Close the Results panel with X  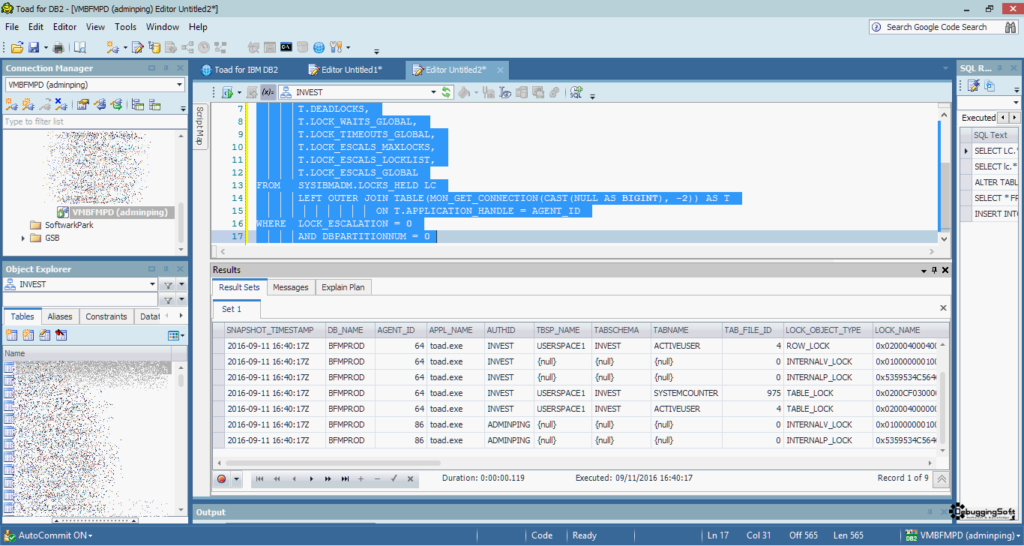click(x=945, y=270)
